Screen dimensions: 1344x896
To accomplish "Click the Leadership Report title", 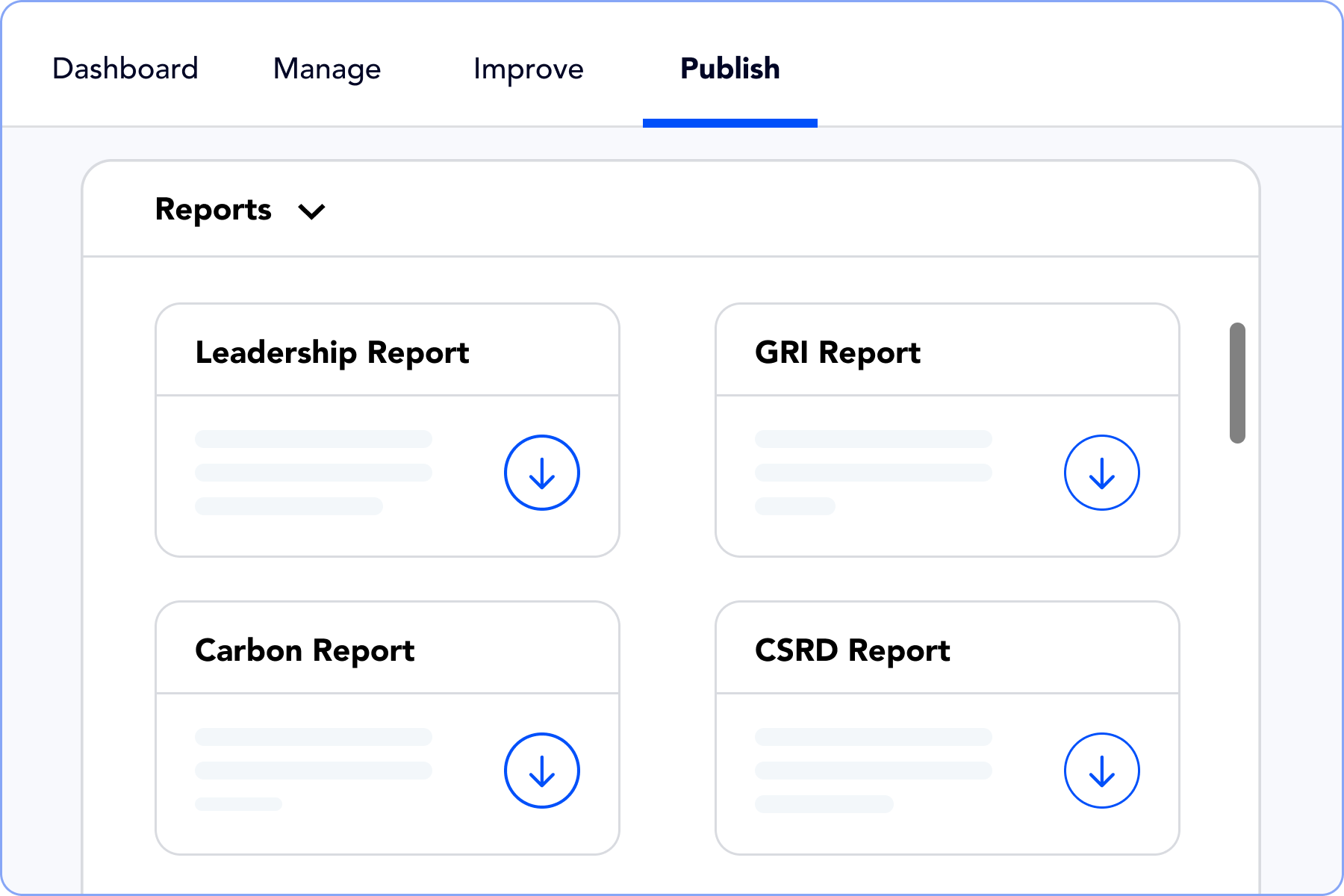I will (332, 352).
